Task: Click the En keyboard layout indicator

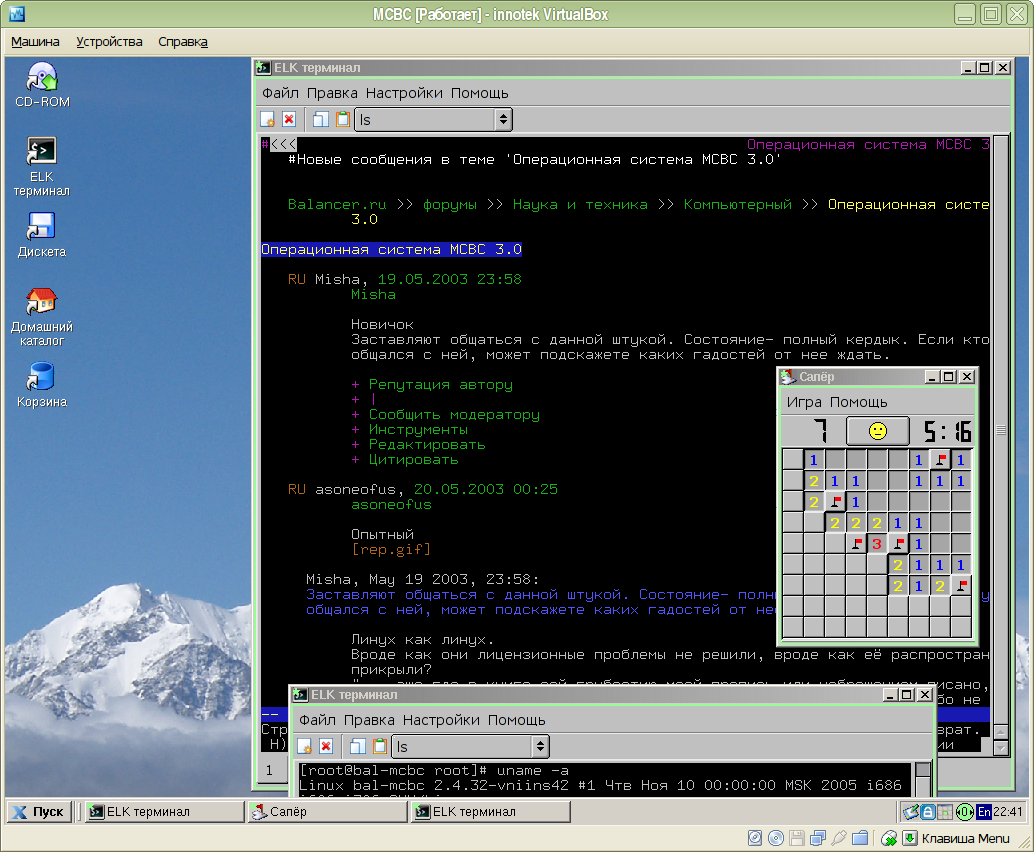Action: click(984, 812)
